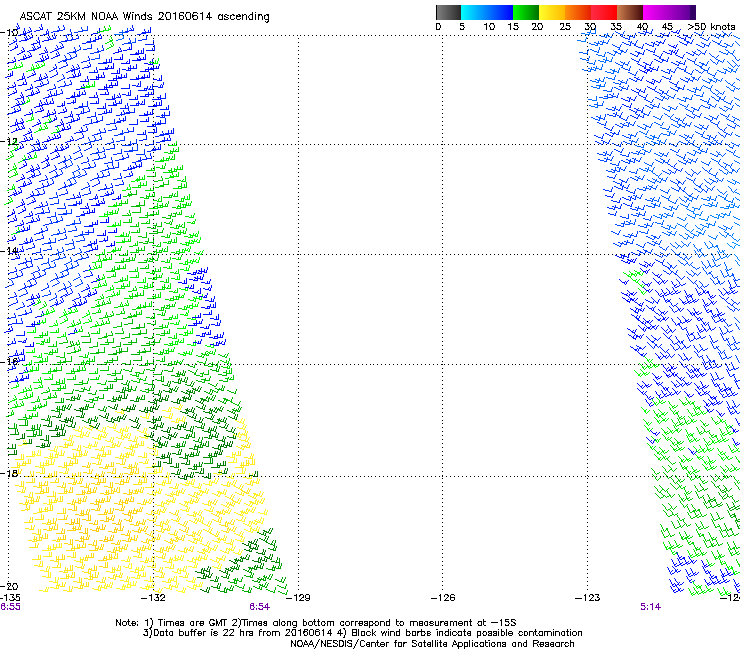Click the purple swath time '6:54'
Image resolution: width=740 pixels, height=650 pixels.
pos(260,607)
